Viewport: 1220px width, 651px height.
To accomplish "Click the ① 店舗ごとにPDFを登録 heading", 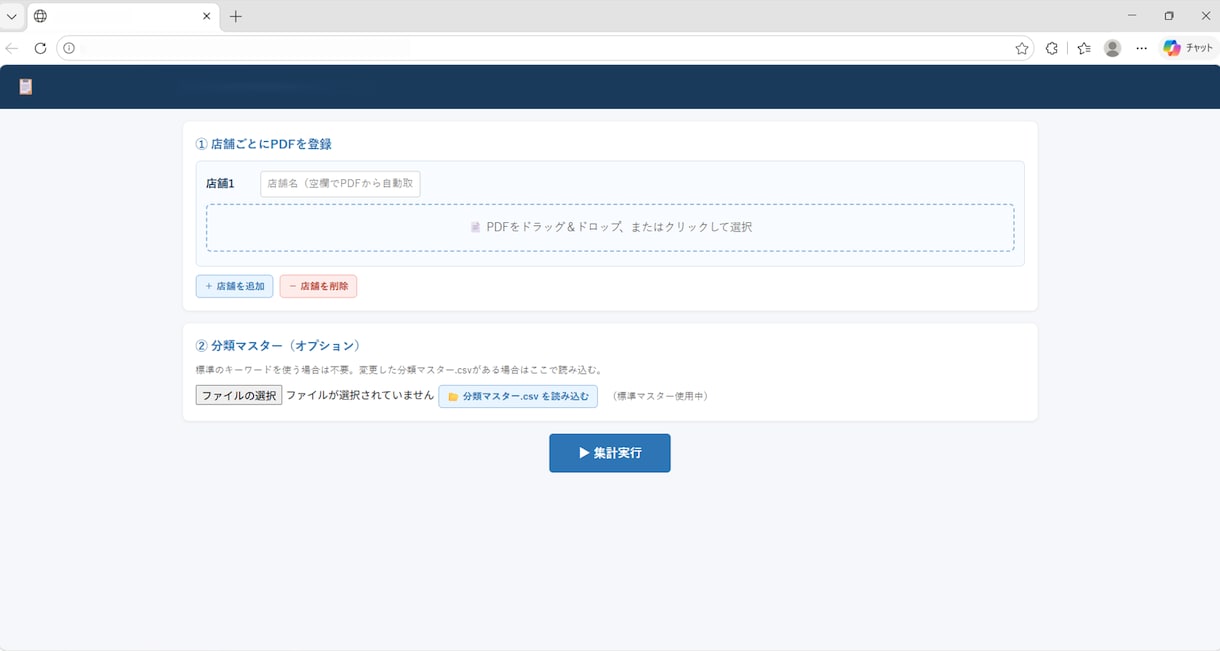I will coord(264,144).
